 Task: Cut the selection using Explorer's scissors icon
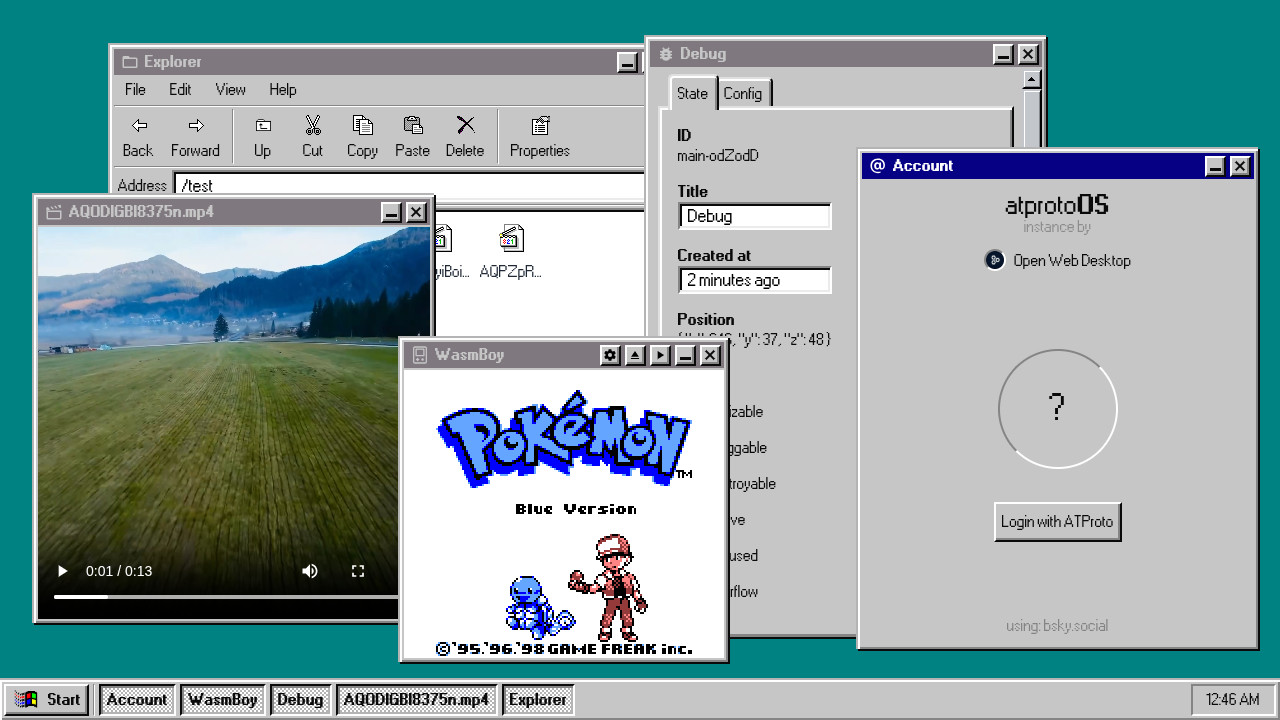(x=312, y=126)
